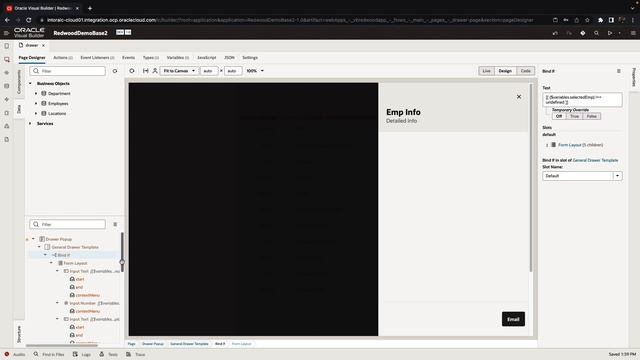Expand the Department business object

click(36, 93)
